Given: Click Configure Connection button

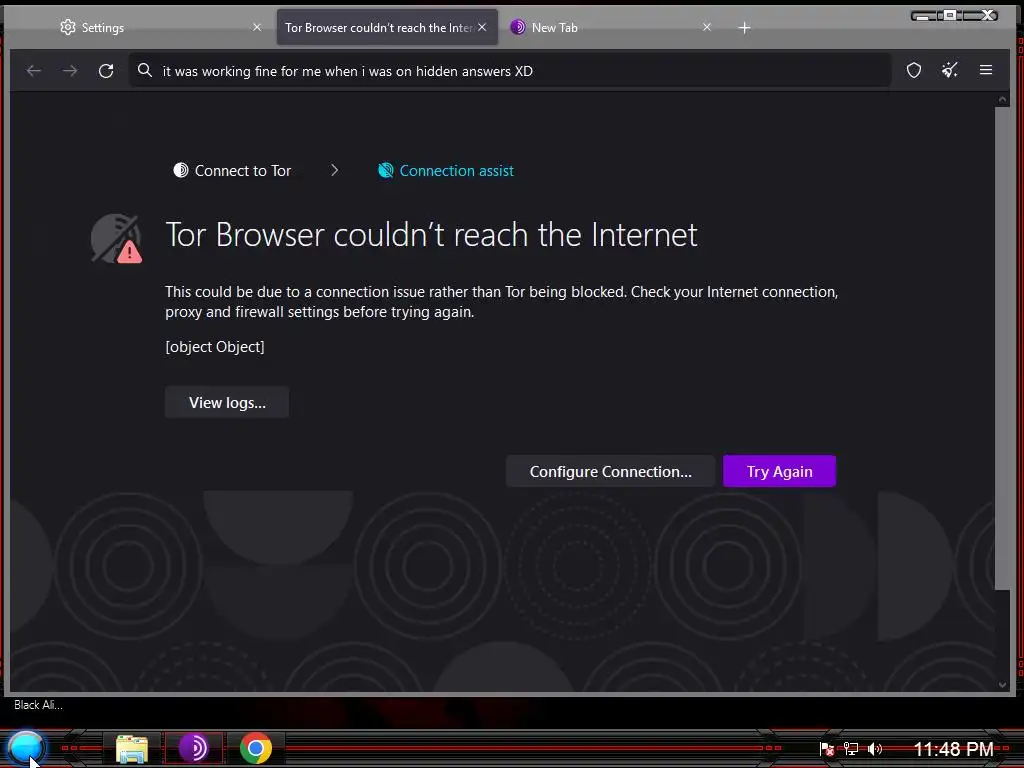Looking at the screenshot, I should pyautogui.click(x=611, y=472).
